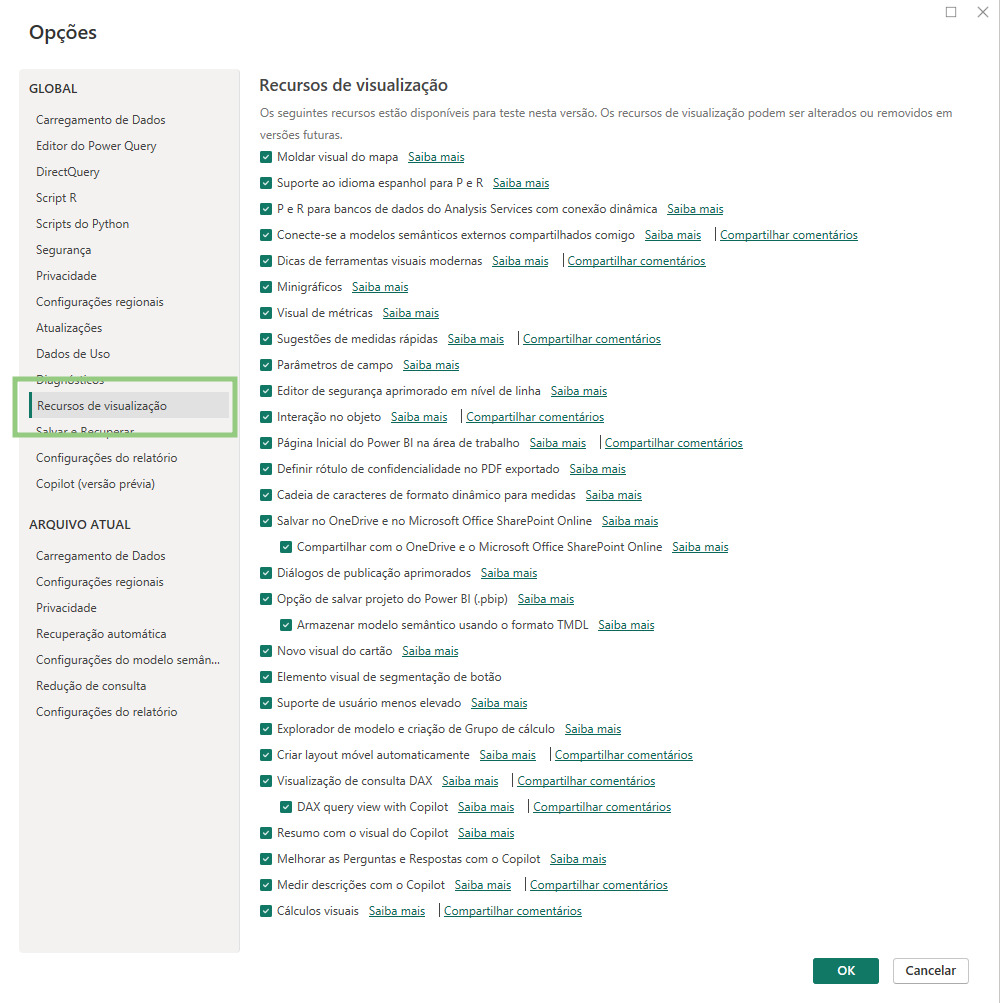Viewport: 1000px width, 1003px height.
Task: Toggle Diálogos de publicação aprimorados checkbox
Action: click(266, 573)
